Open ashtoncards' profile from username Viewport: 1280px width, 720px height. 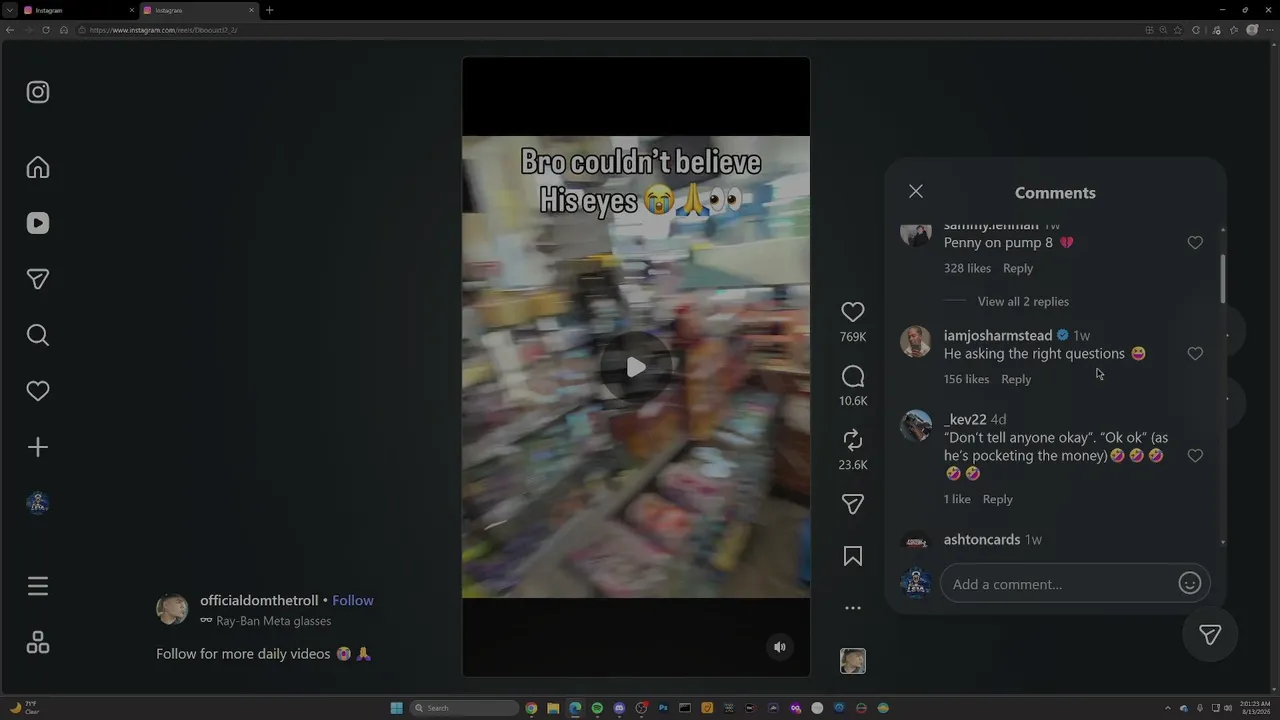[982, 540]
